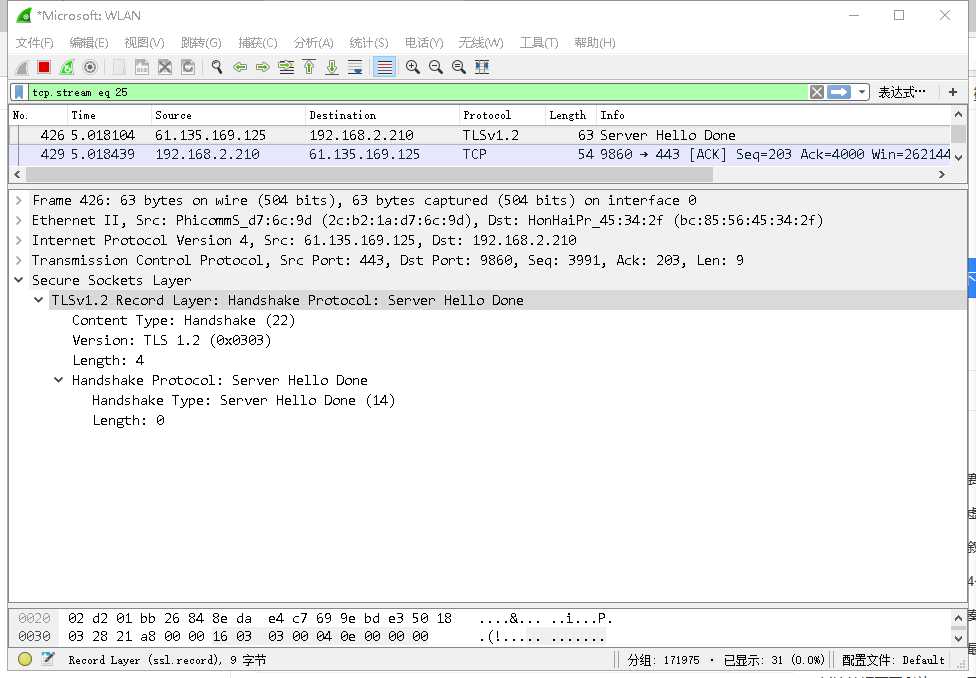This screenshot has width=976, height=678.
Task: Click the yellow expert info status circle
Action: point(25,659)
